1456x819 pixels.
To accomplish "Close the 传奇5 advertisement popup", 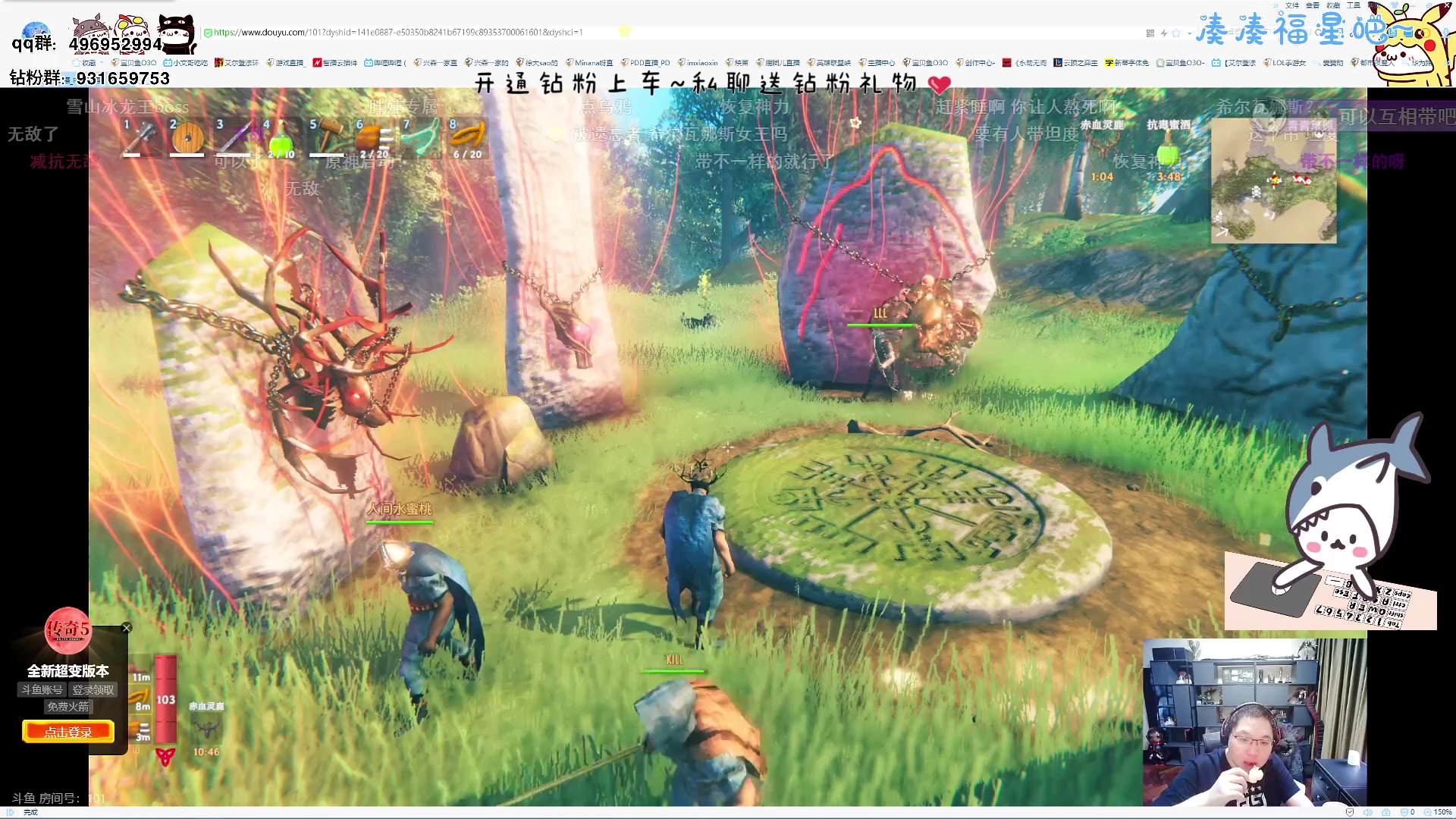I will (127, 627).
